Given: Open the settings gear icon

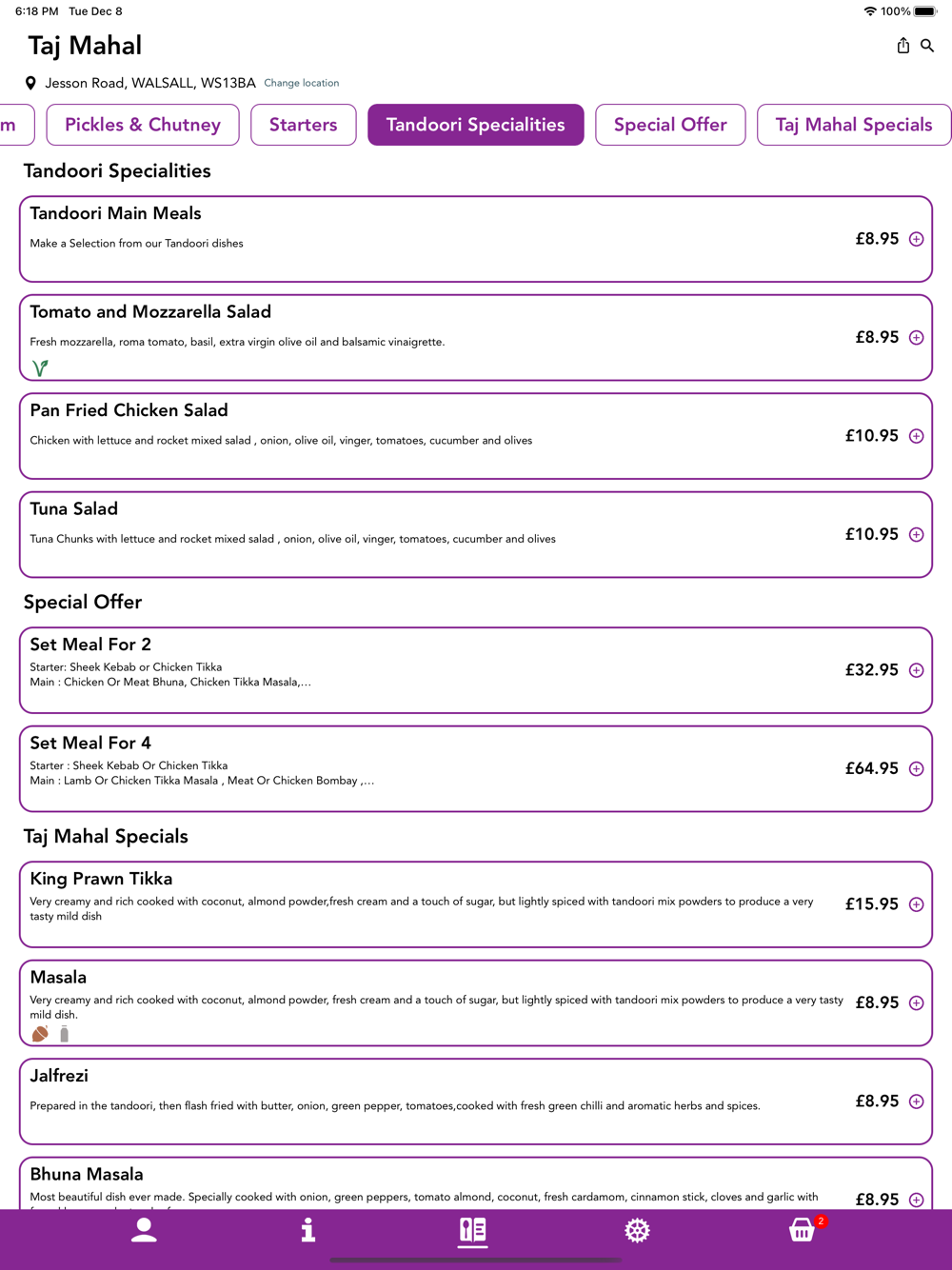Looking at the screenshot, I should pos(637,1230).
